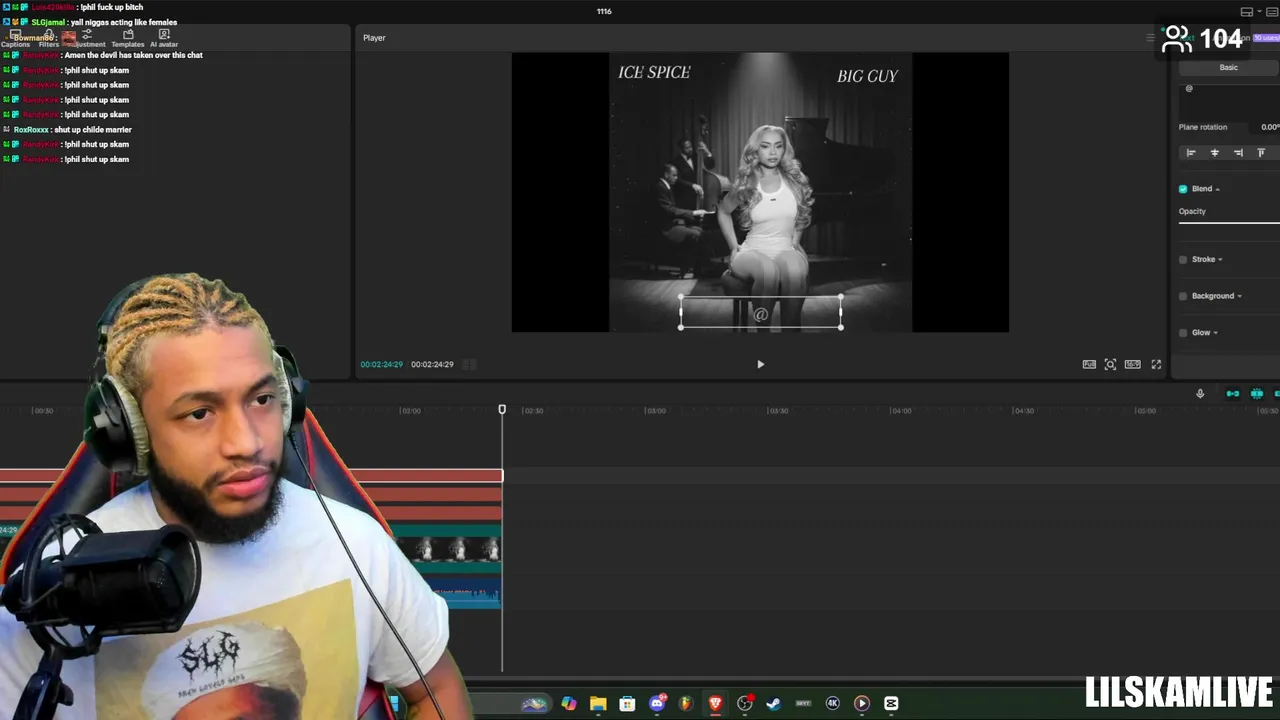The height and width of the screenshot is (720, 1280).
Task: Open the player full-quality preview icon
Action: [1089, 365]
